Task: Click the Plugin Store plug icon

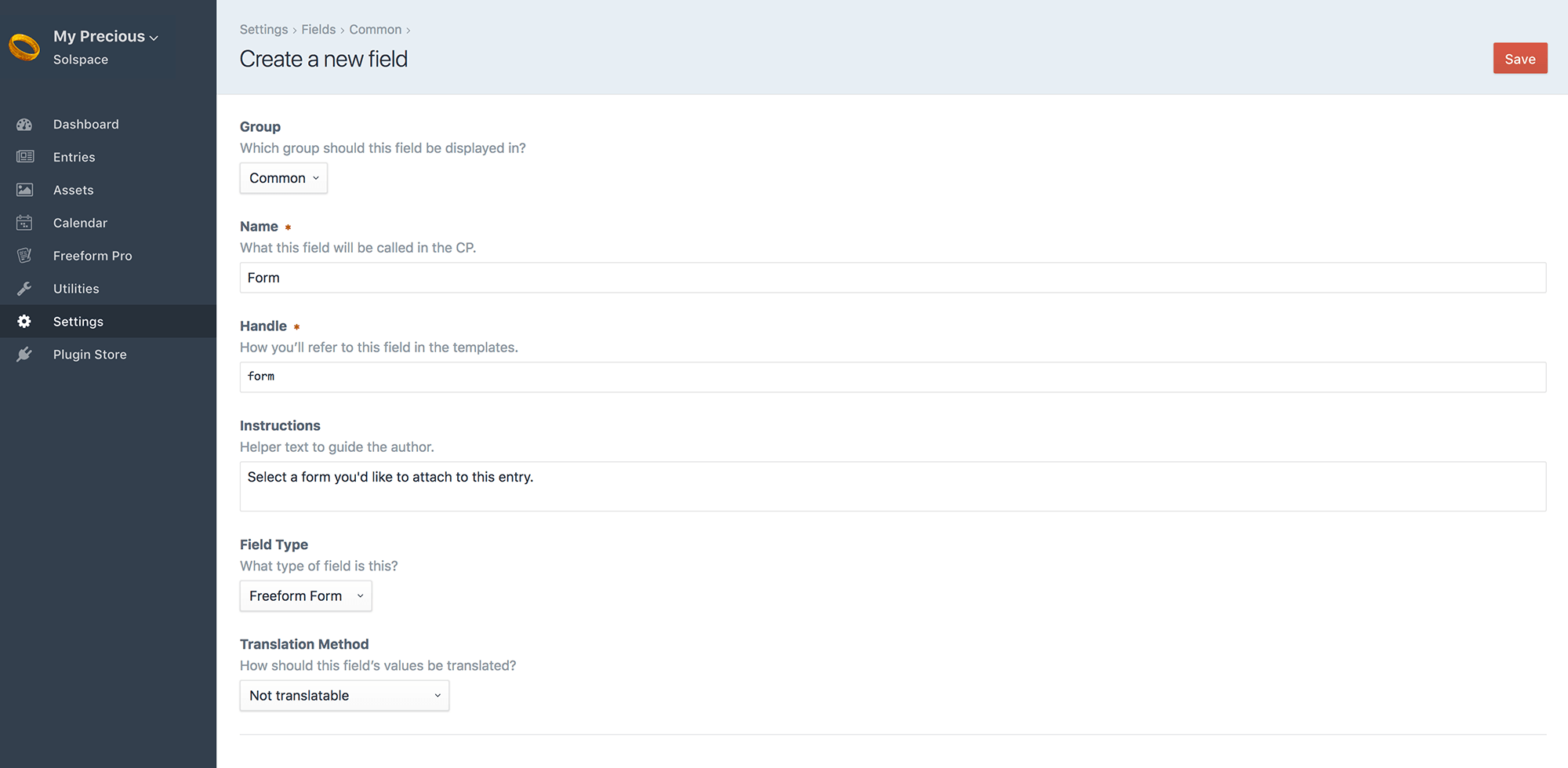Action: click(24, 355)
